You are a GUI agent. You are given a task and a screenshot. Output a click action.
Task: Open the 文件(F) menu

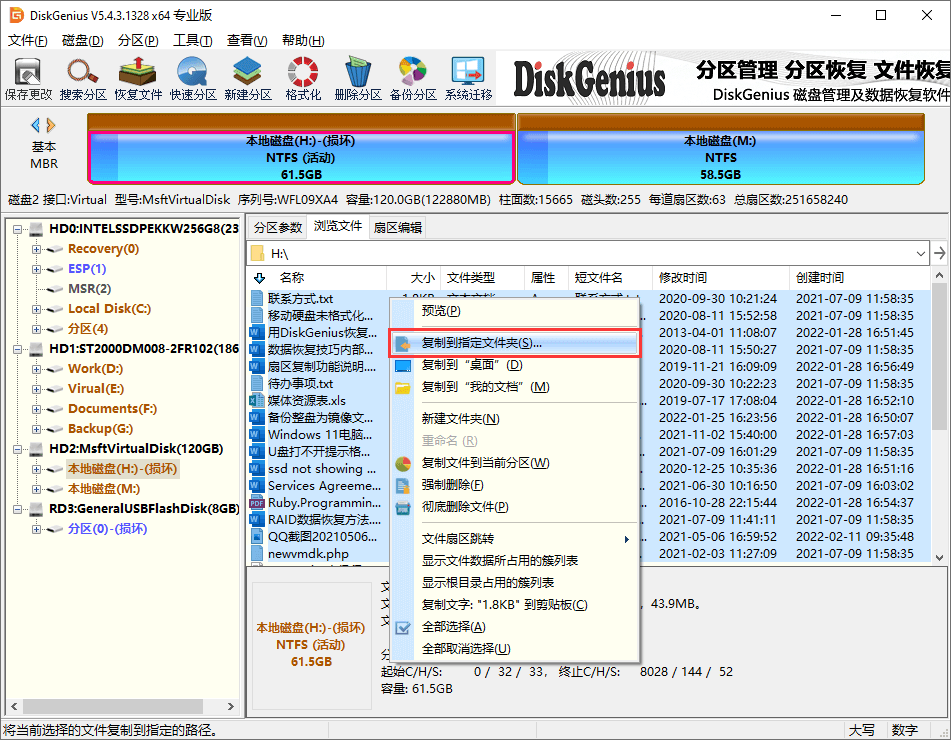coord(27,41)
